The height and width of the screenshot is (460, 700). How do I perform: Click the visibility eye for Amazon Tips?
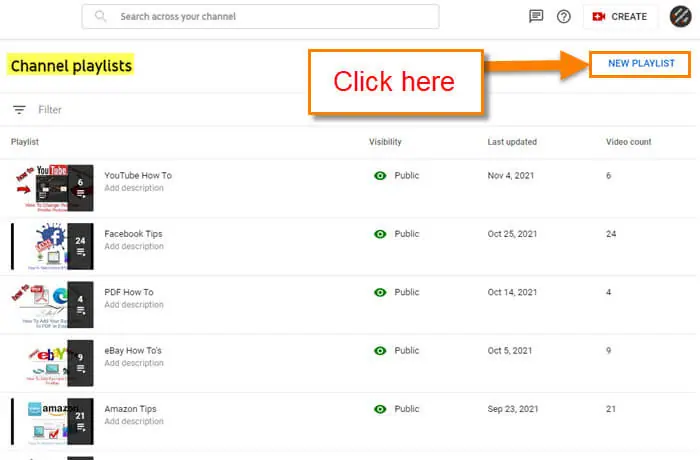click(x=380, y=409)
